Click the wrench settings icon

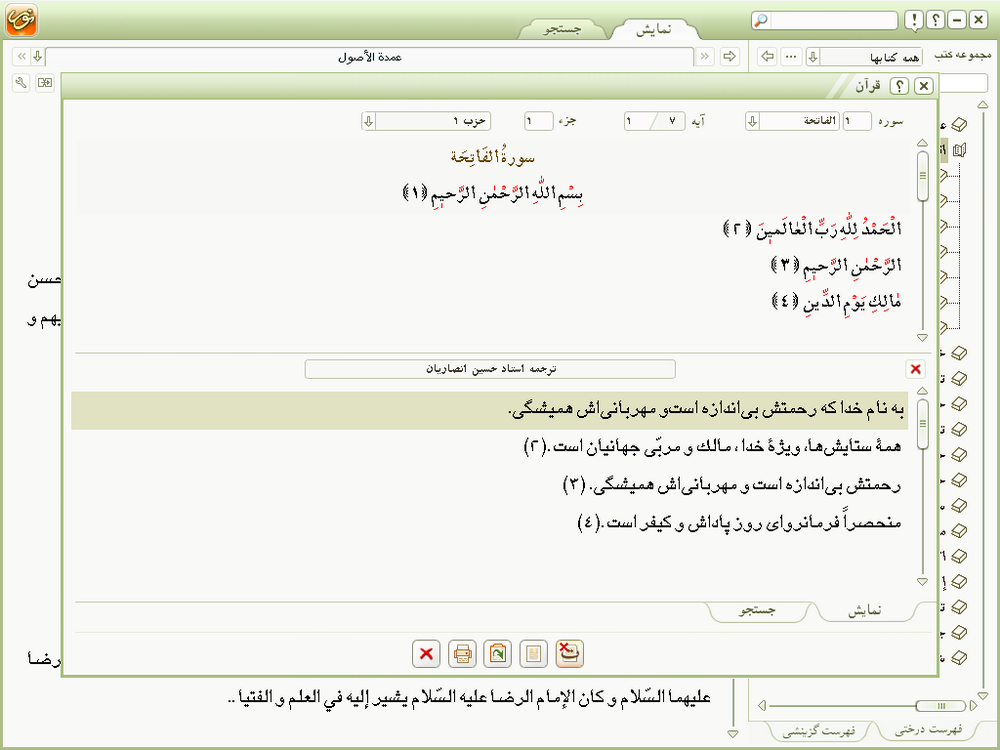point(21,82)
